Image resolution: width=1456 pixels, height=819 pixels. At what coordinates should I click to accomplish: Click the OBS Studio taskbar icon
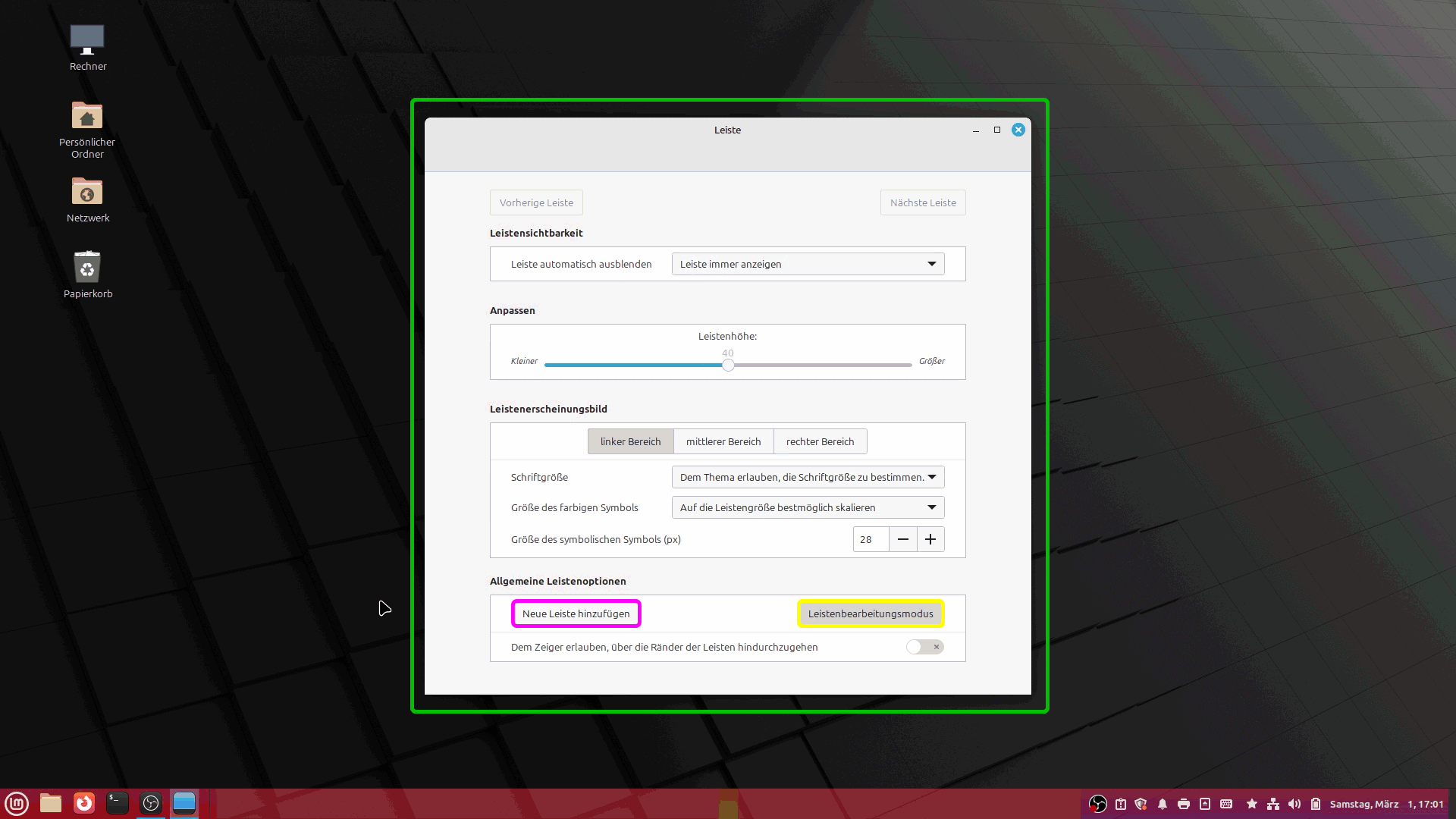(151, 803)
